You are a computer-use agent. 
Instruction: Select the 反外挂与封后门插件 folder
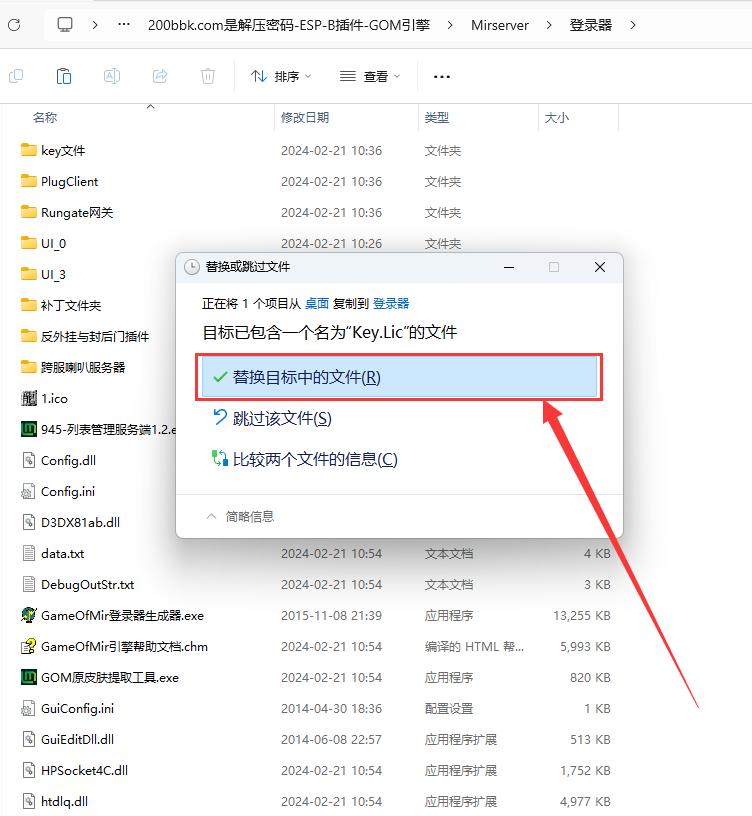(85, 336)
